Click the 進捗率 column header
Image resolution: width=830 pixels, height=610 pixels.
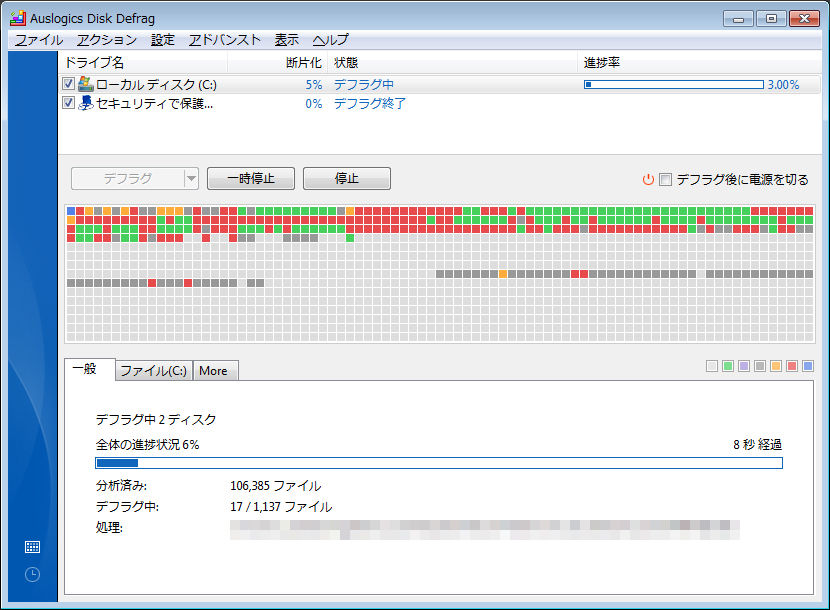699,62
